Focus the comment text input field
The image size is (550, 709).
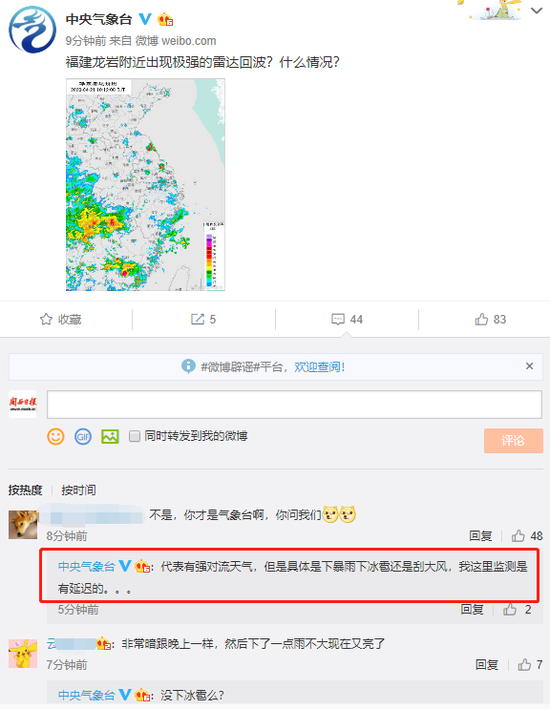pos(294,404)
